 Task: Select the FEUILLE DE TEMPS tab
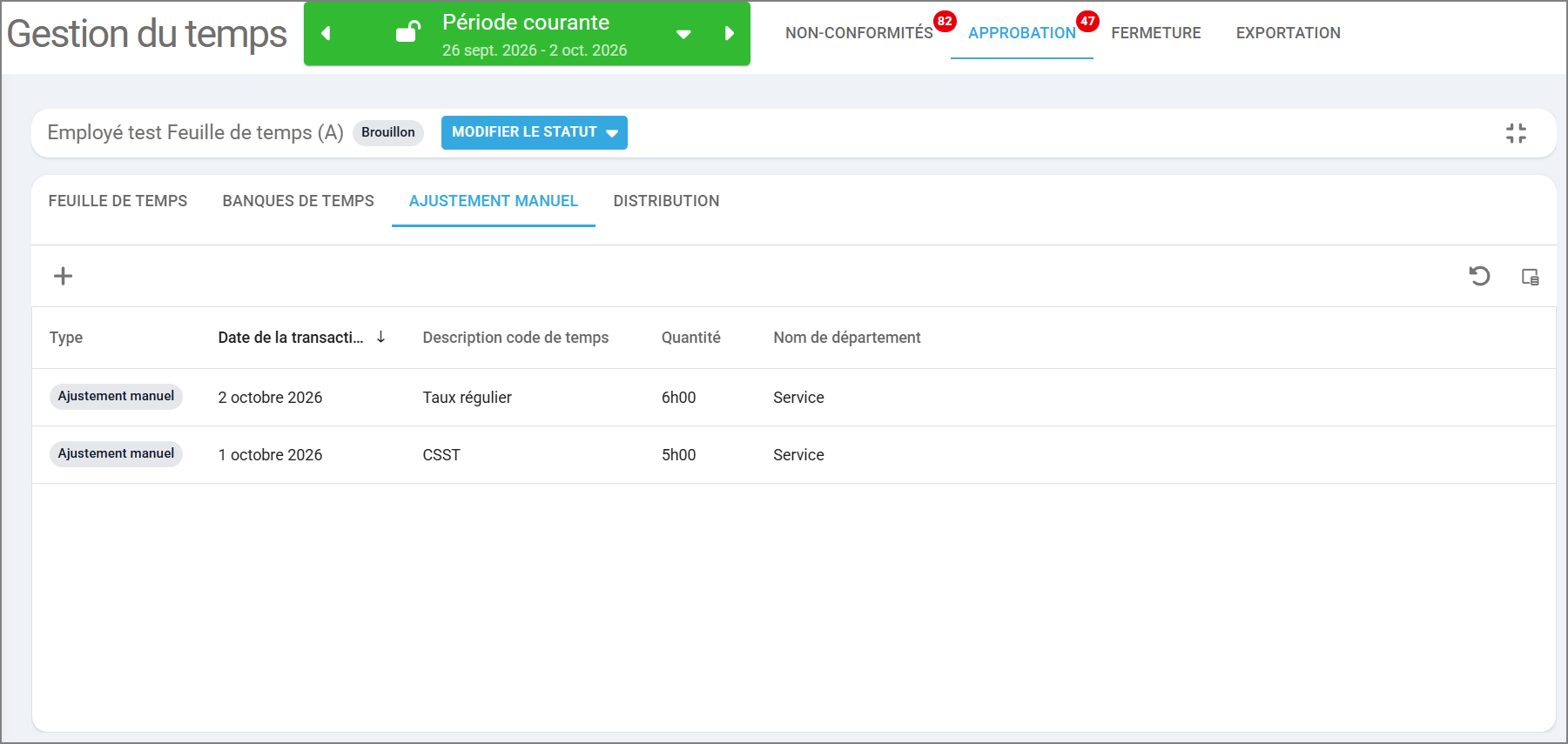click(x=118, y=201)
